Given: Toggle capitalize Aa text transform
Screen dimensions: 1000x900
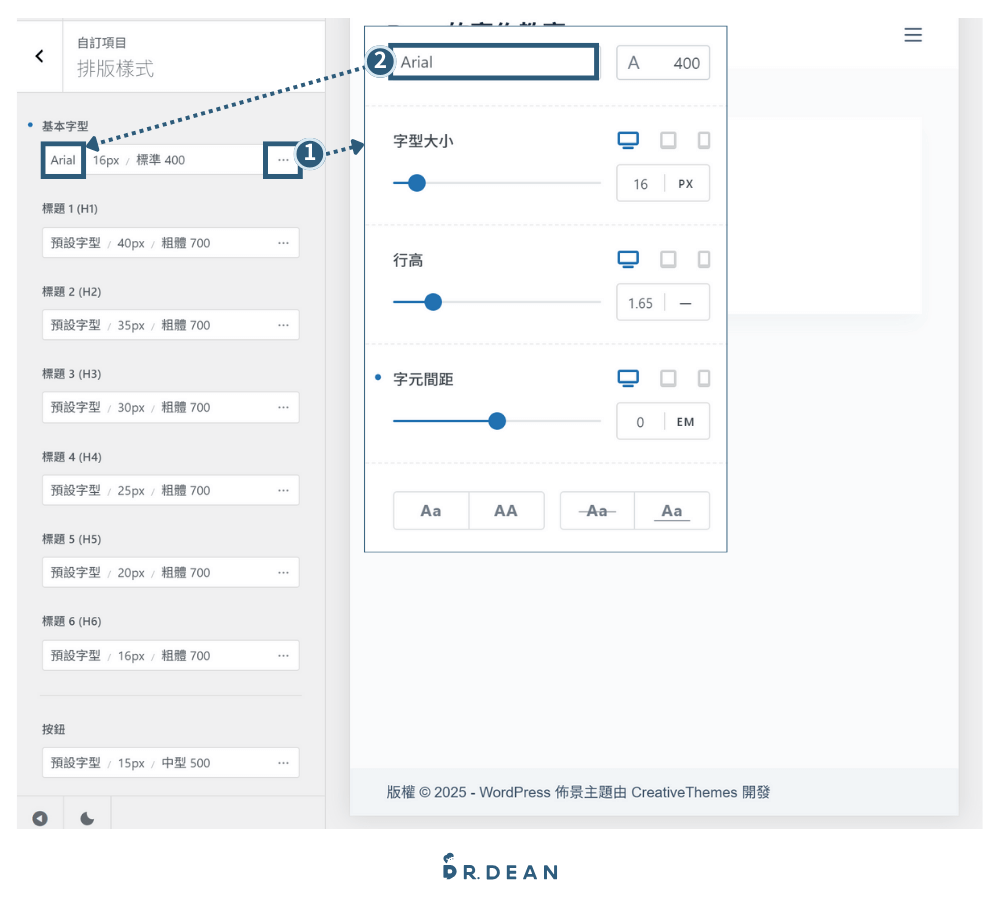Looking at the screenshot, I should click(x=430, y=510).
